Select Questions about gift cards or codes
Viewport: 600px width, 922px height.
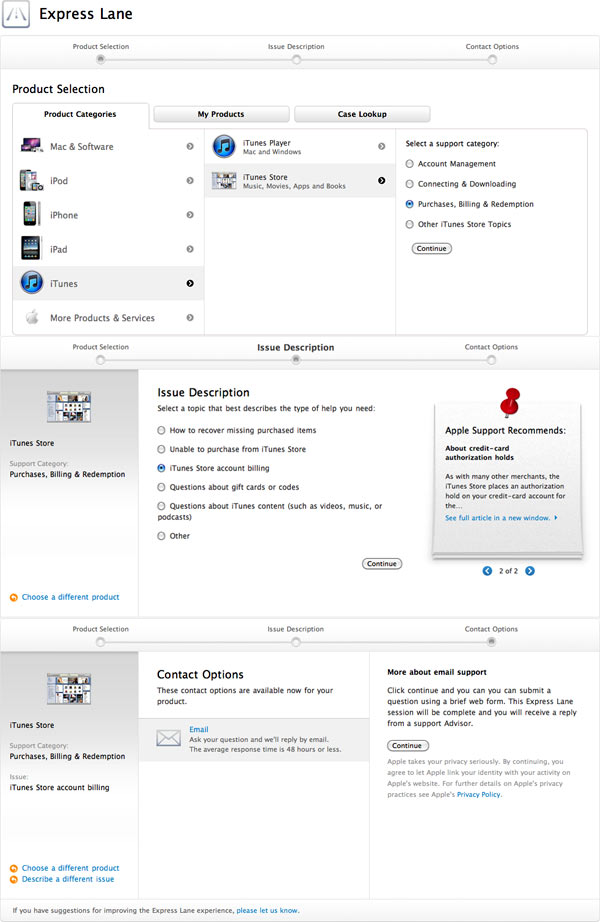162,487
